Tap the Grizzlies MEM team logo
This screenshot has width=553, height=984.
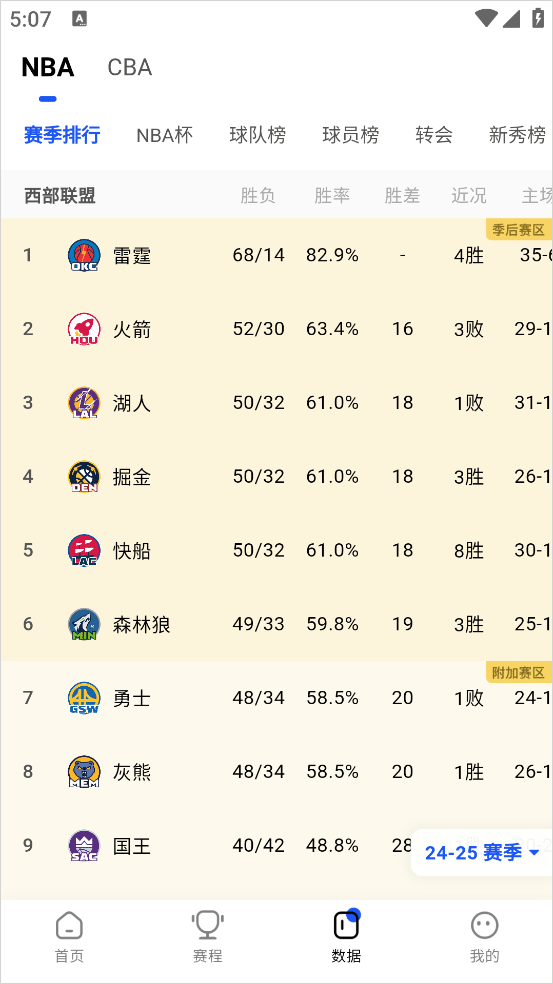pos(84,772)
